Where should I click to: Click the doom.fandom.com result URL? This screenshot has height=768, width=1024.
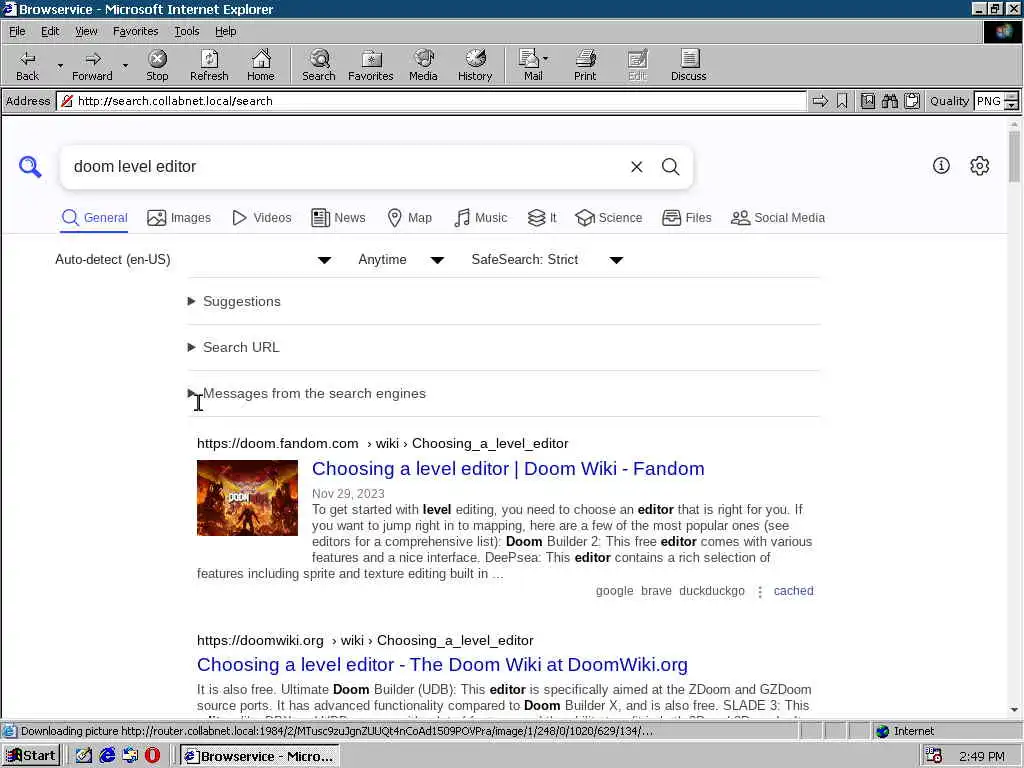tap(383, 443)
